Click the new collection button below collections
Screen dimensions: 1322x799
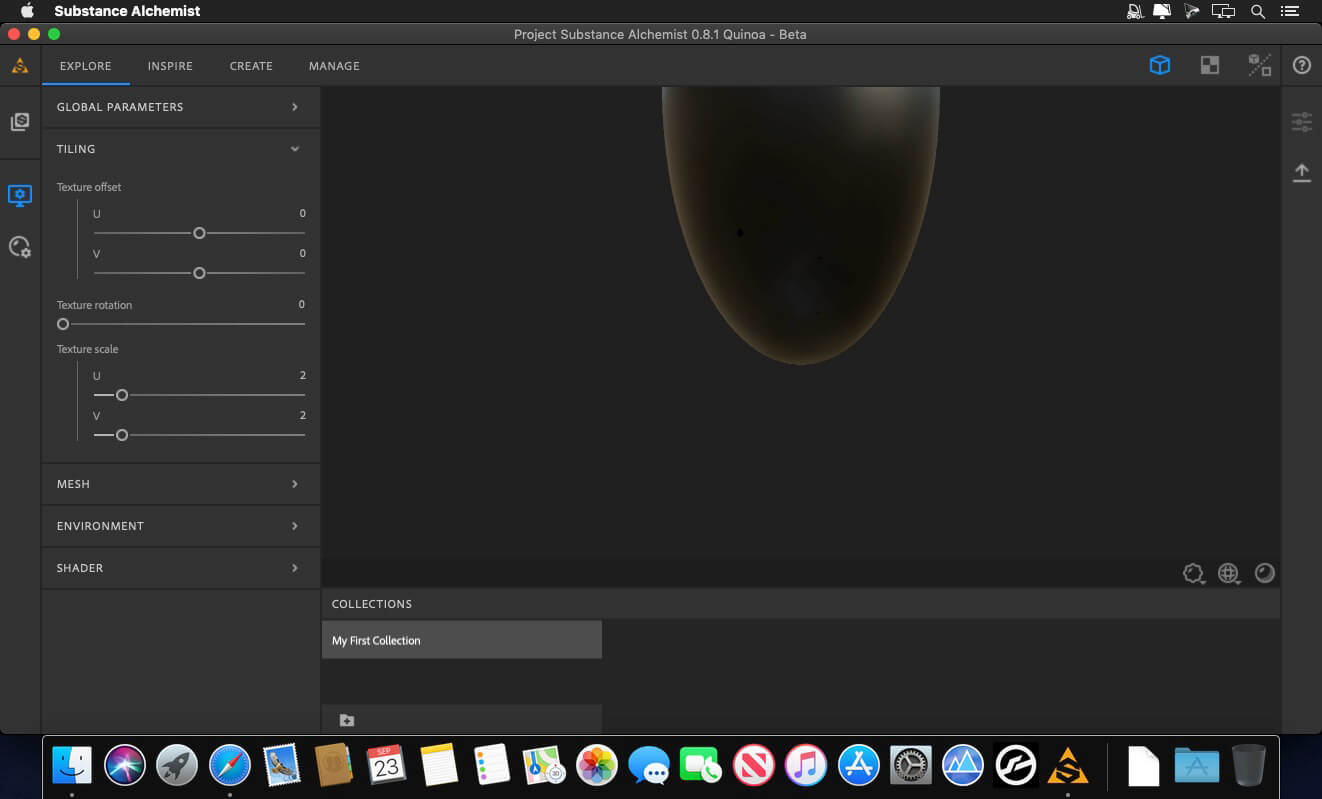(x=347, y=719)
